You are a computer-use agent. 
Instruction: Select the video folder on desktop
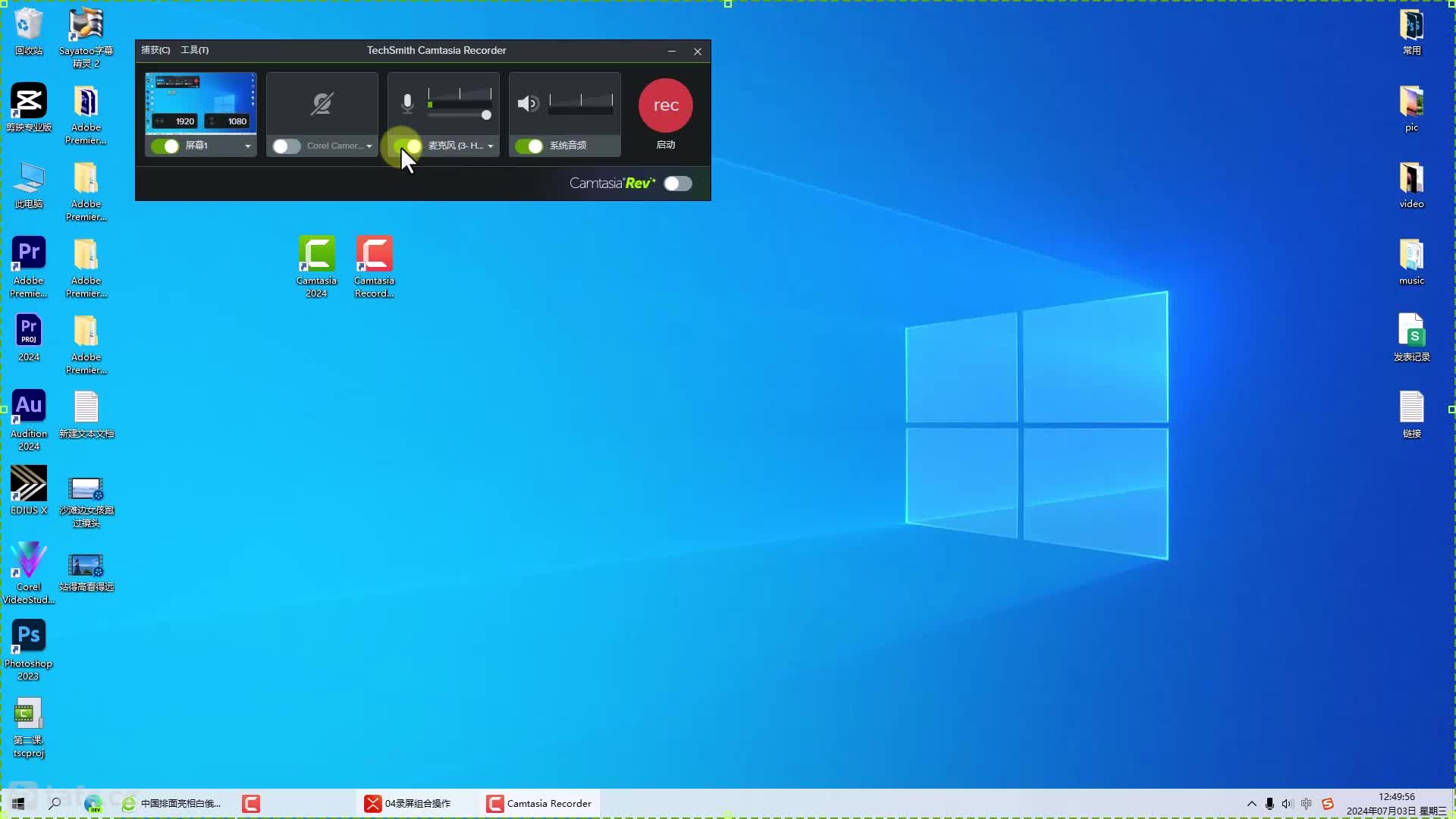pyautogui.click(x=1411, y=185)
